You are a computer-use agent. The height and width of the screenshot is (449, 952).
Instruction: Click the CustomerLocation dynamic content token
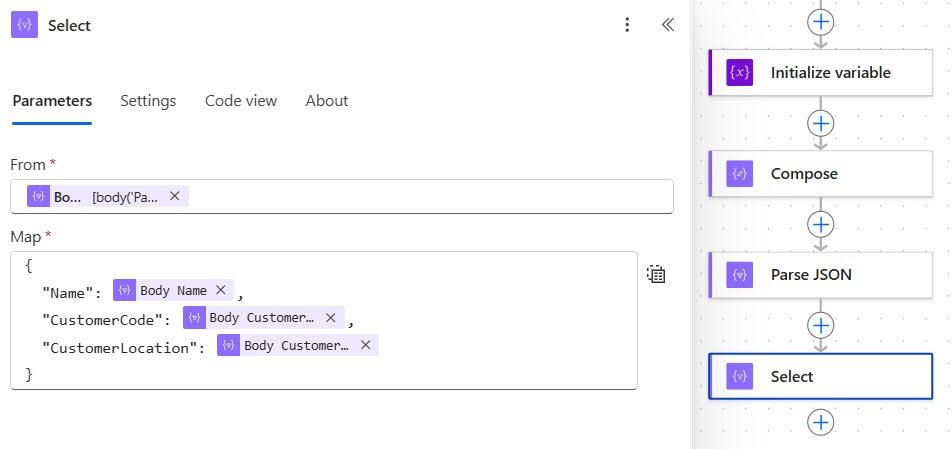click(x=296, y=345)
